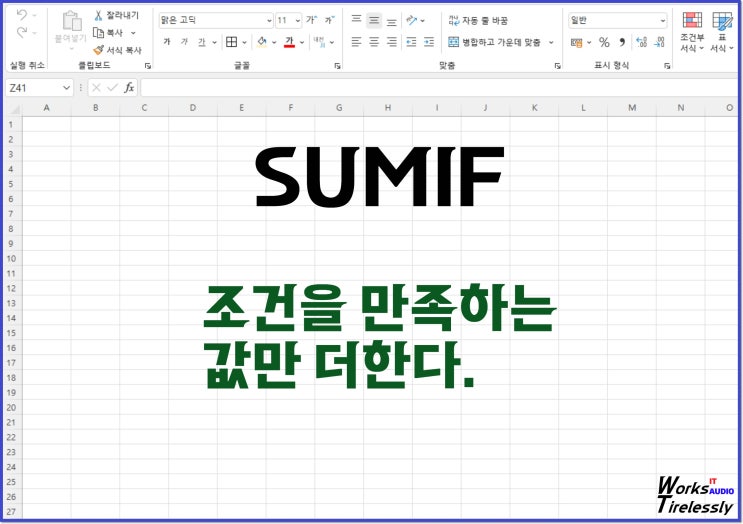Activate Format Painter (서식 복사)

tap(118, 50)
